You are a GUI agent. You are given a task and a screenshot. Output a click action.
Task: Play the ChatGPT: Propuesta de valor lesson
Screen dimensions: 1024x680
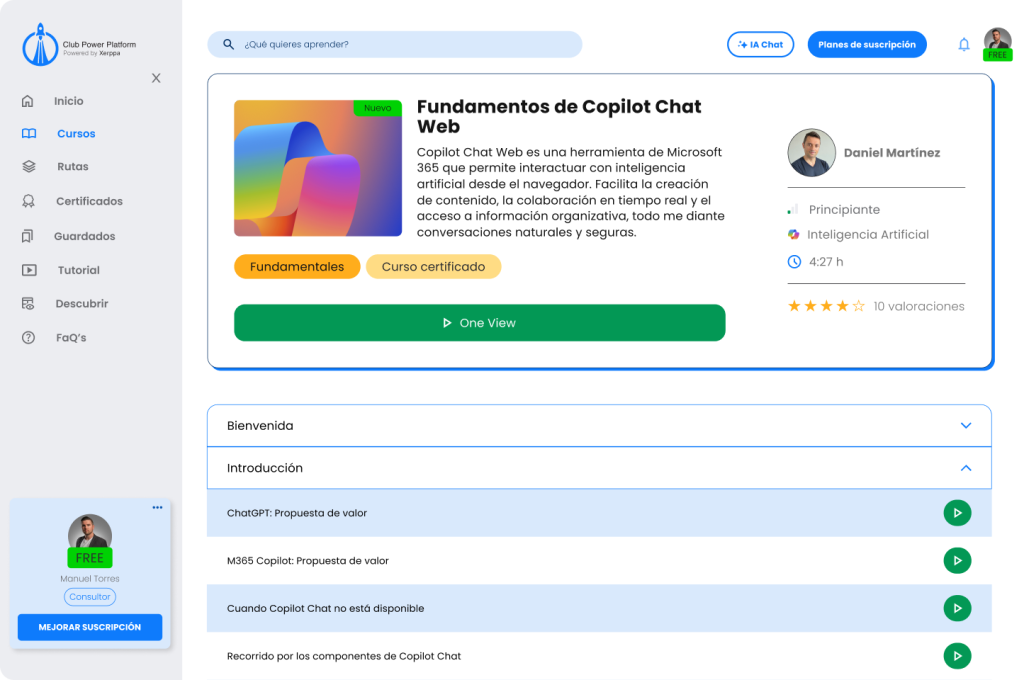[957, 513]
